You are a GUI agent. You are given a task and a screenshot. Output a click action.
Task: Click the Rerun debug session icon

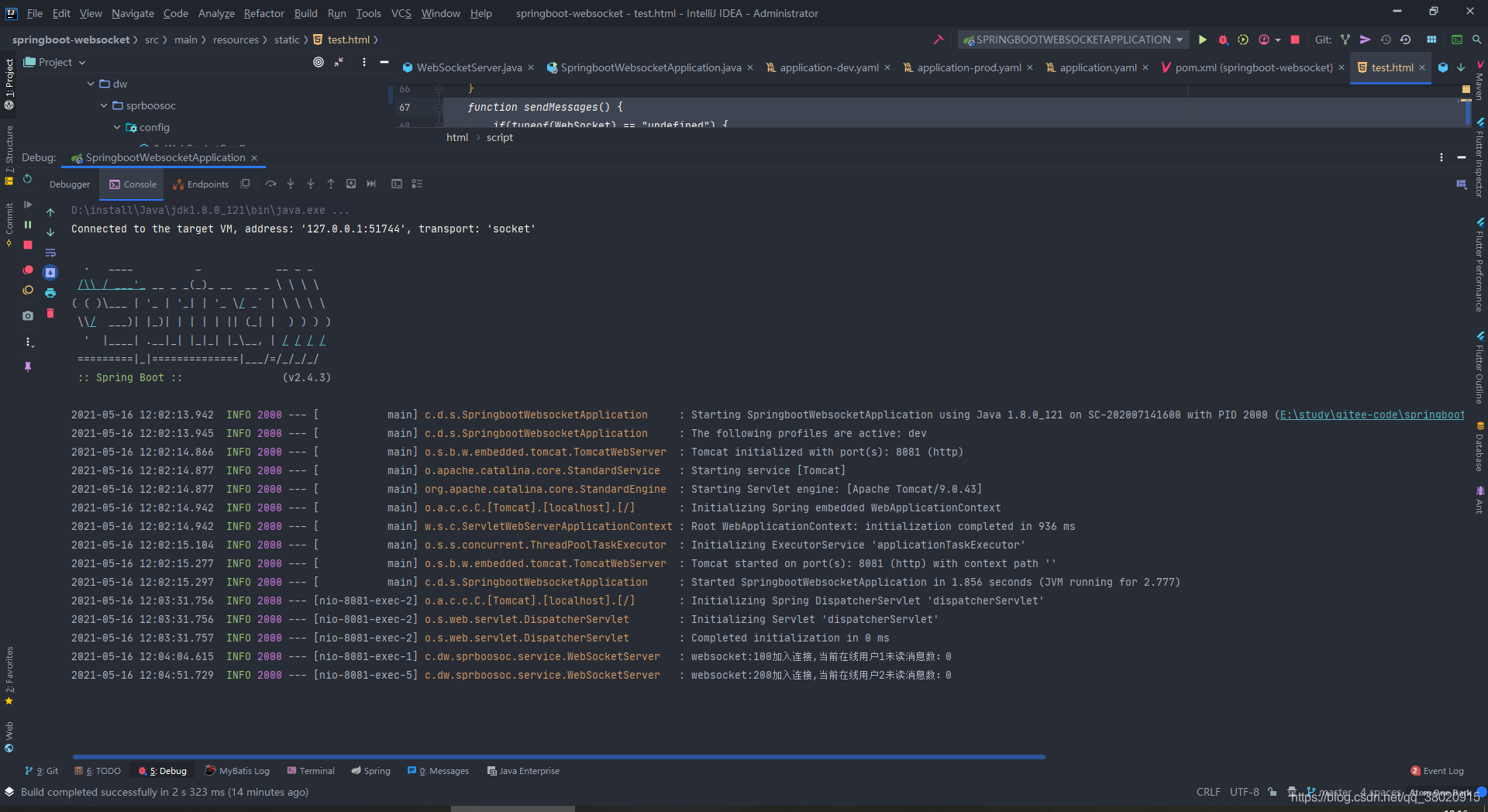click(x=27, y=179)
